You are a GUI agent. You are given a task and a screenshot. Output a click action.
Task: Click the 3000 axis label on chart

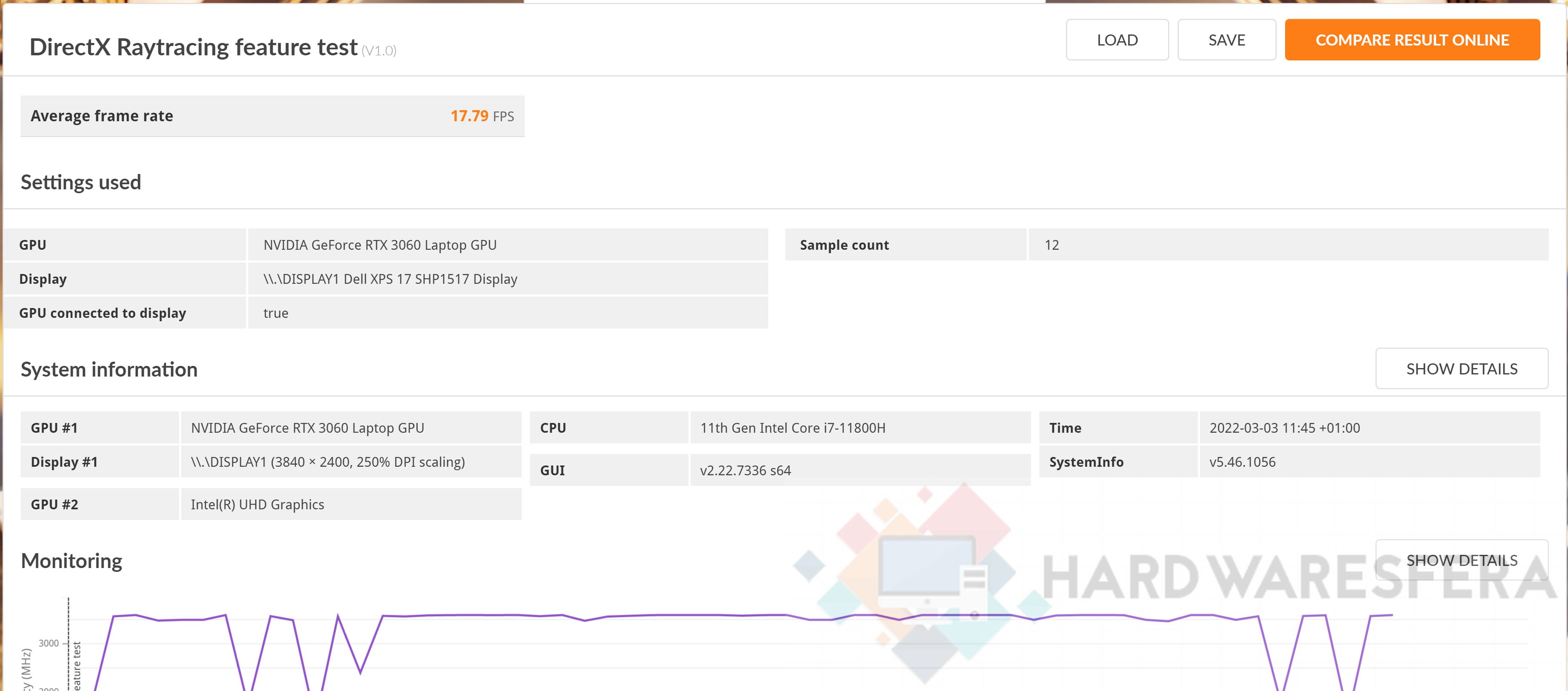pyautogui.click(x=48, y=643)
